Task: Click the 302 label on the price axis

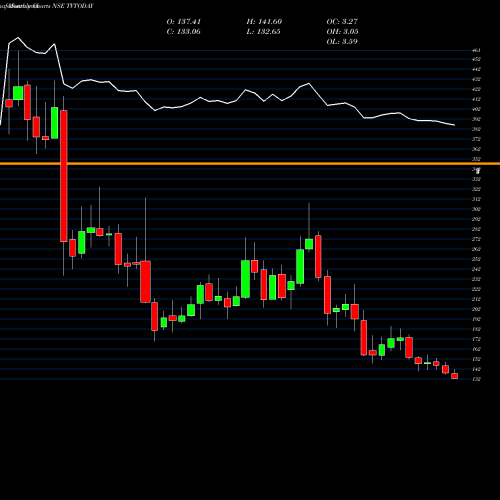Action: tap(476, 209)
